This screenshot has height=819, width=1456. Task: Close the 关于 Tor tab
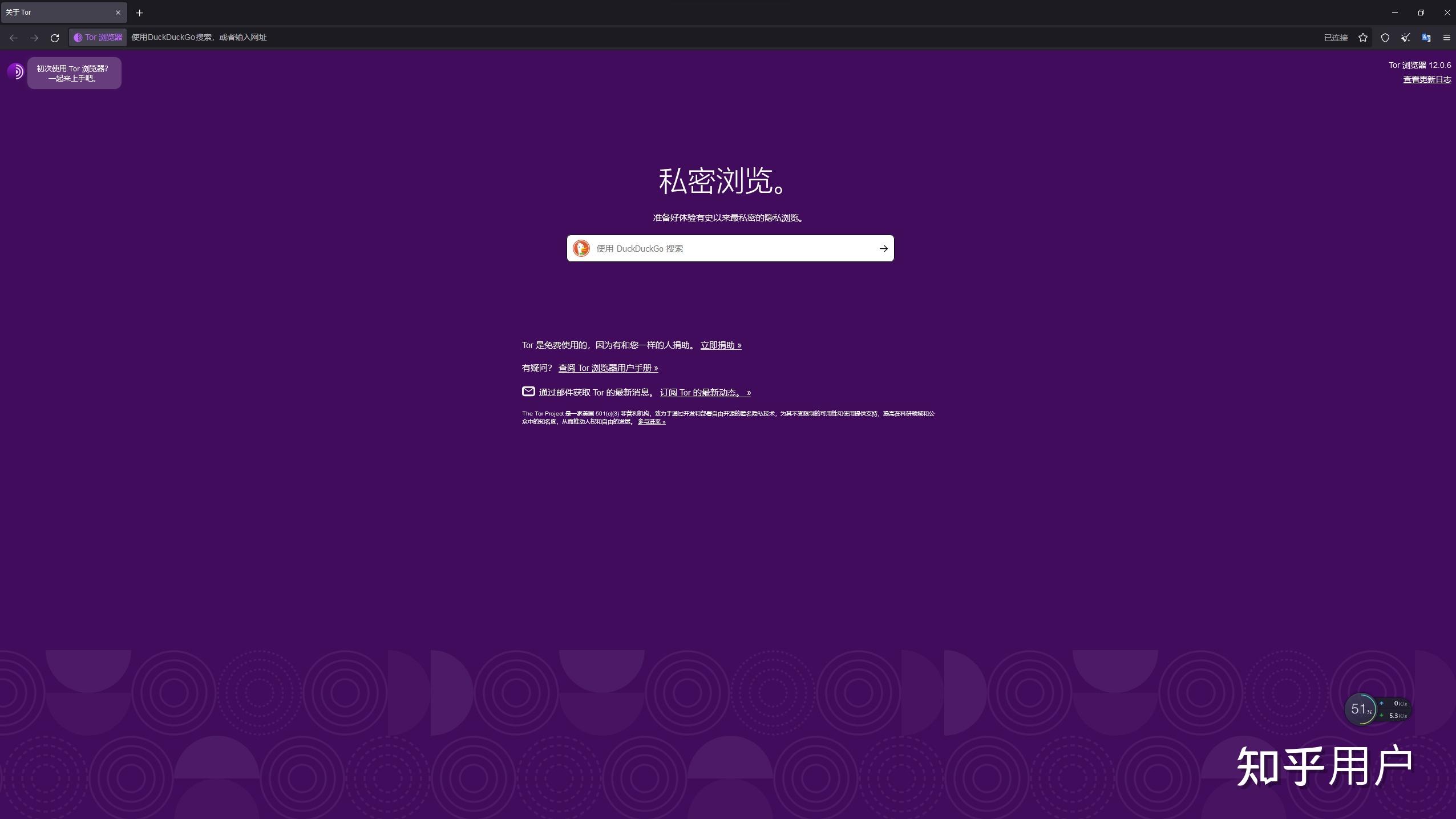pyautogui.click(x=118, y=13)
